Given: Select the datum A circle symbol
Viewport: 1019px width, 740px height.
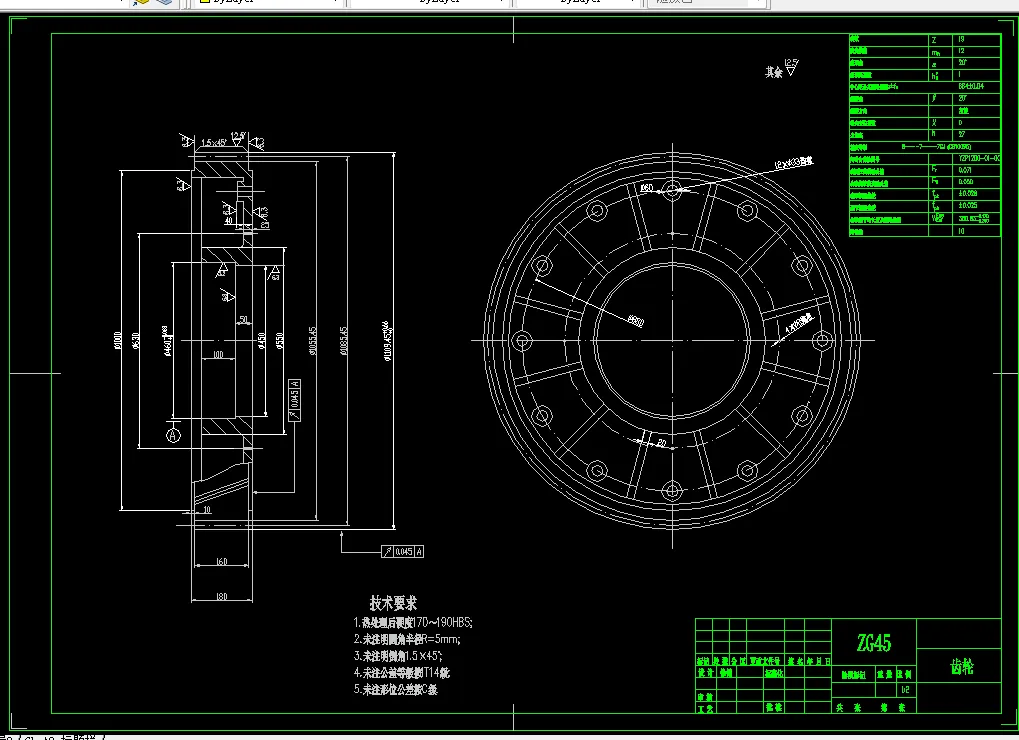Looking at the screenshot, I should (x=173, y=435).
